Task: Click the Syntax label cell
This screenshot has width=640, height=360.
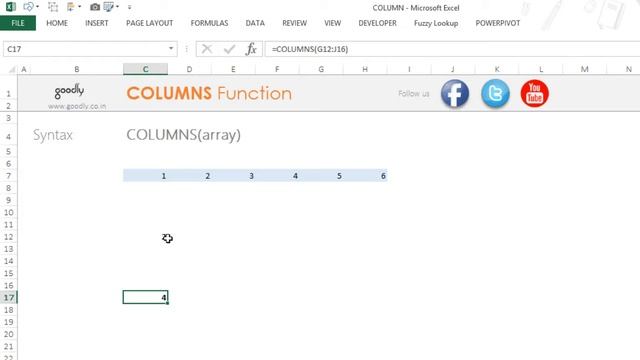Action: 53,135
